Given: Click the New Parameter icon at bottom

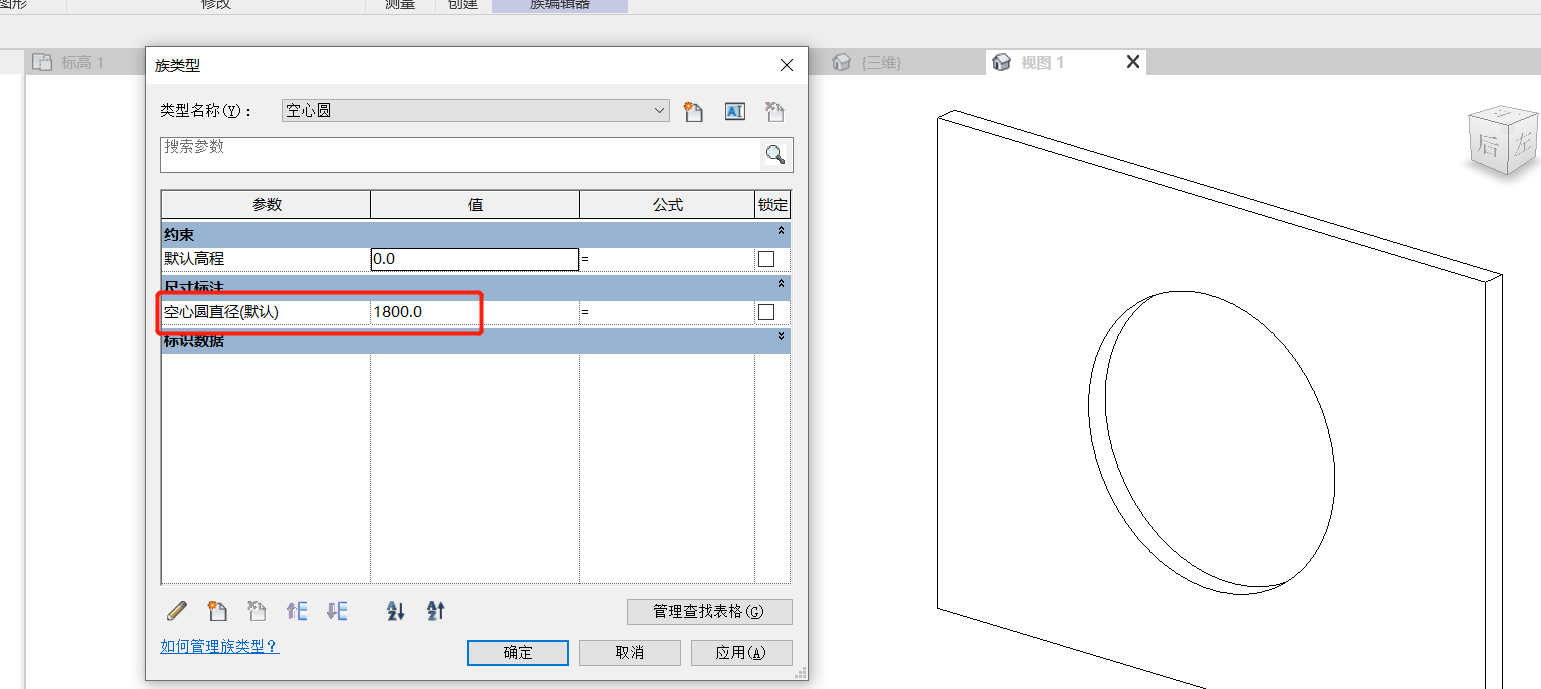Looking at the screenshot, I should (x=217, y=610).
